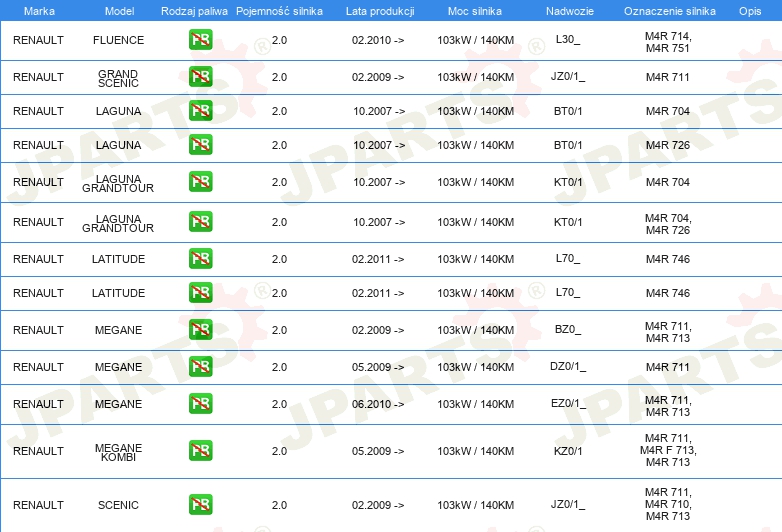
Task: Click the fuel icon in the MEGANE BZ0_ row
Action: [200, 329]
